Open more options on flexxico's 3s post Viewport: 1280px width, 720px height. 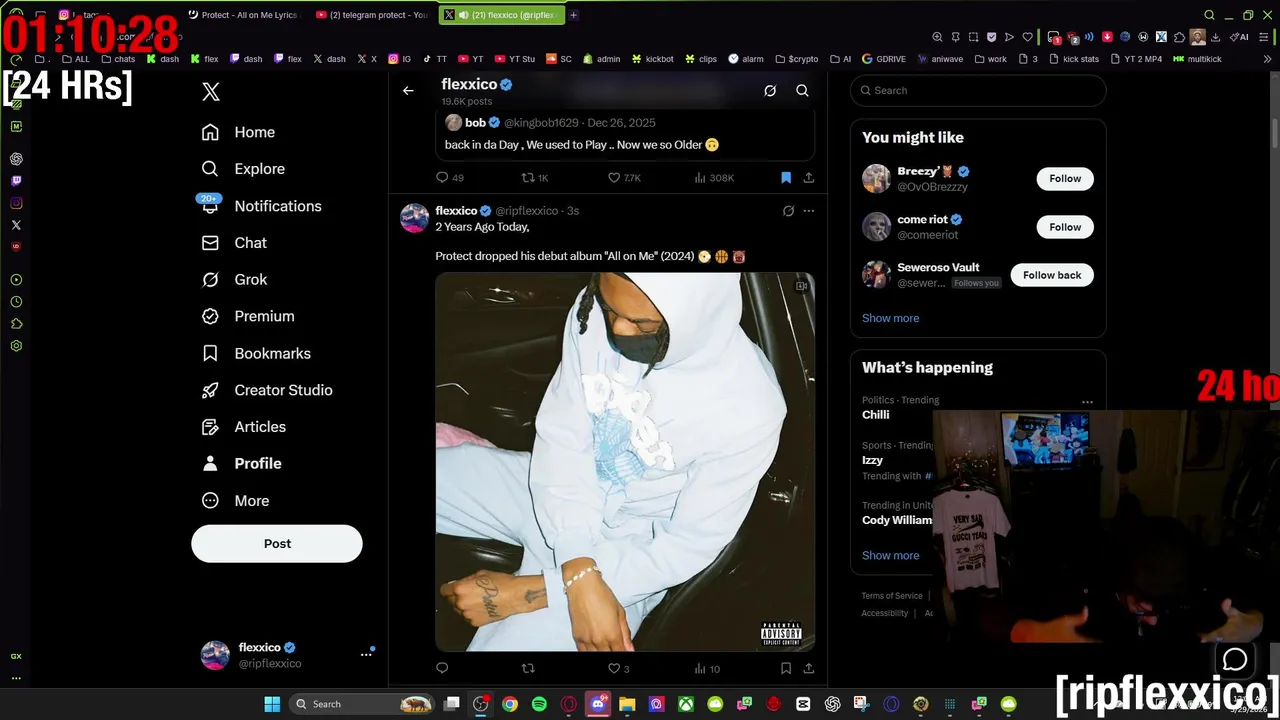(x=808, y=211)
